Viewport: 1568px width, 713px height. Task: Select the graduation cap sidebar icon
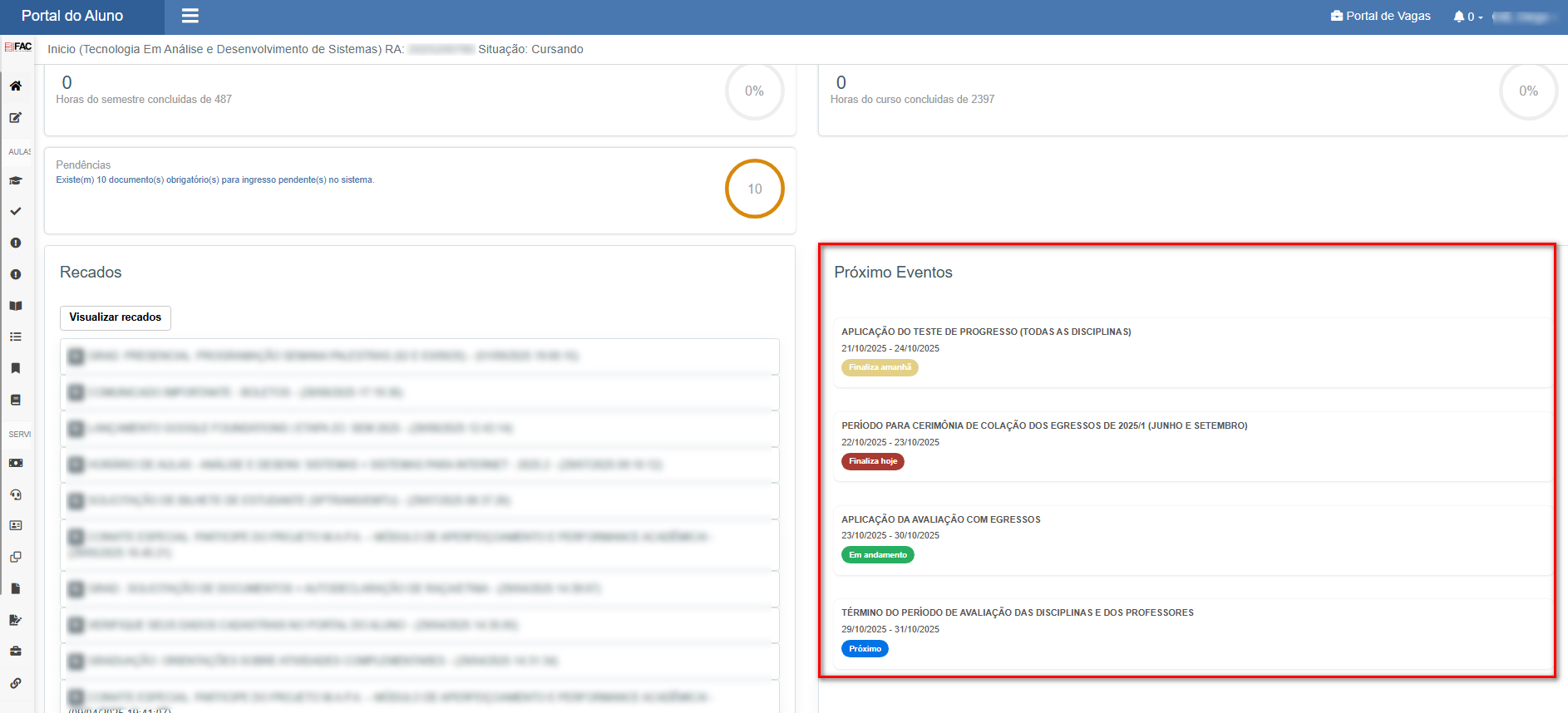pyautogui.click(x=16, y=180)
